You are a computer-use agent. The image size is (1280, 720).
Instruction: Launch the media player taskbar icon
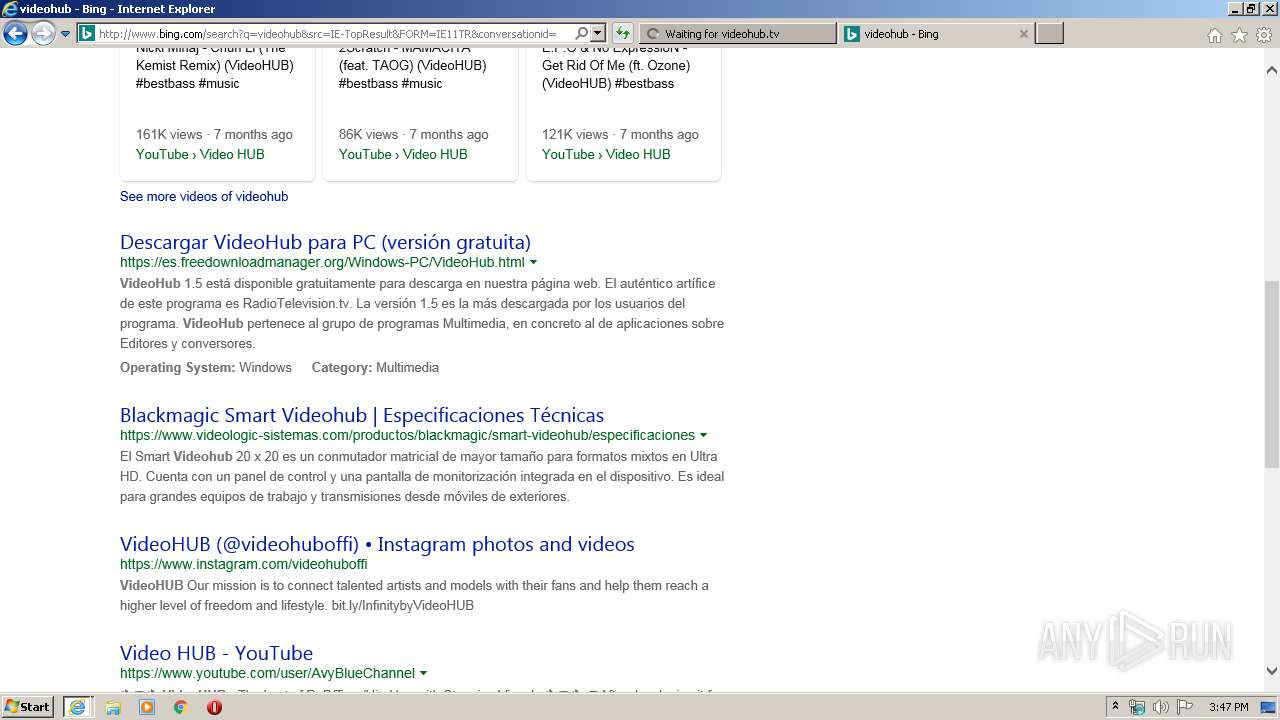coord(147,707)
